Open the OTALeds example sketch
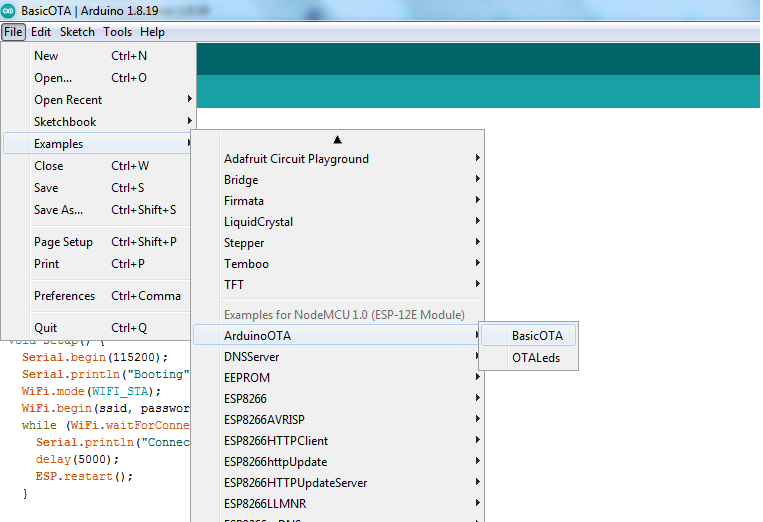The image size is (763, 522). coord(528,358)
